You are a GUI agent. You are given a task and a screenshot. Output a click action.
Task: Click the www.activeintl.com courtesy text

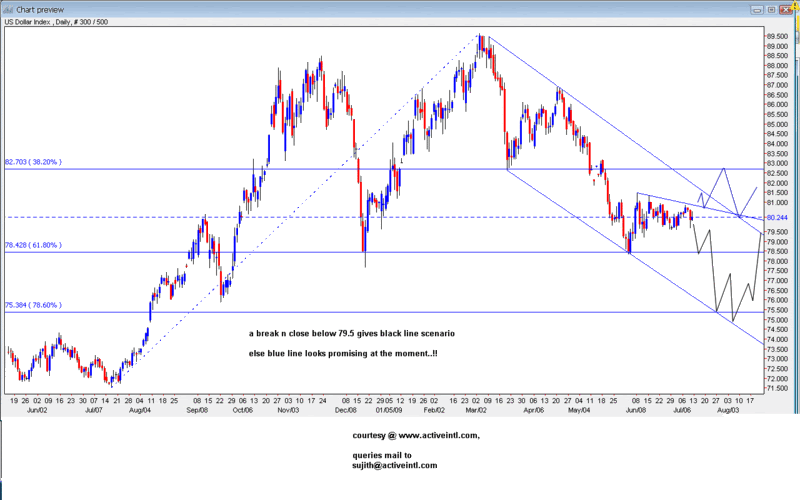(415, 436)
